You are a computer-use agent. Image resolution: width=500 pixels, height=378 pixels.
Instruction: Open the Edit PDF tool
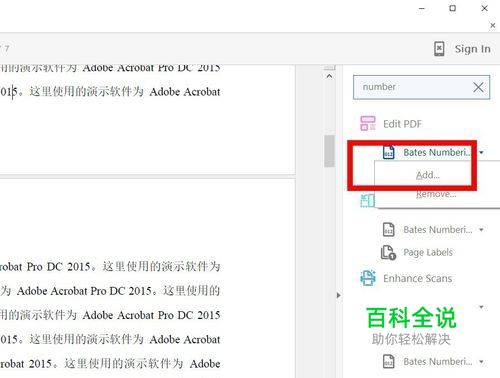pos(402,124)
